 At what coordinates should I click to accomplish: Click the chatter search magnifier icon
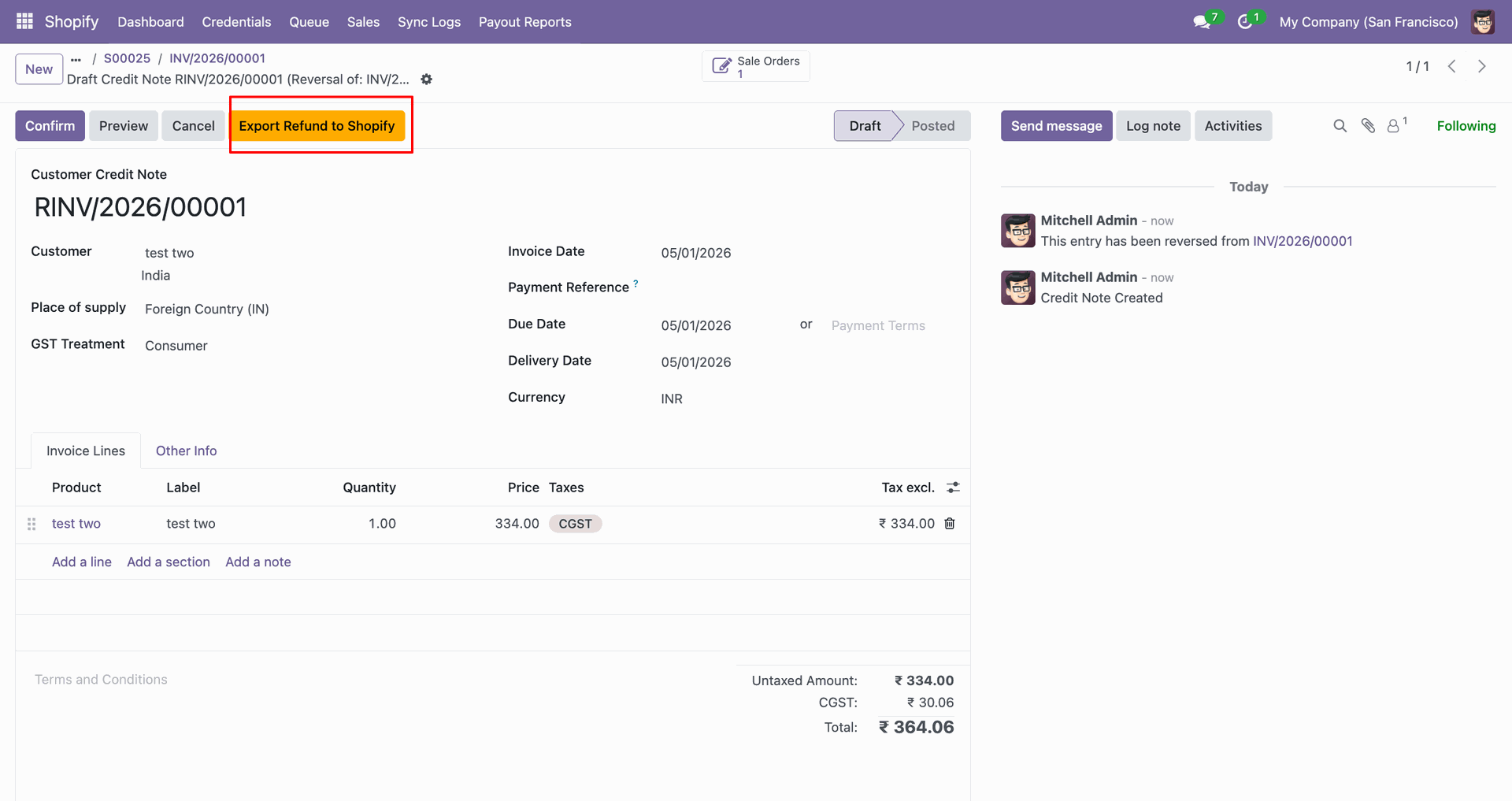click(x=1340, y=126)
